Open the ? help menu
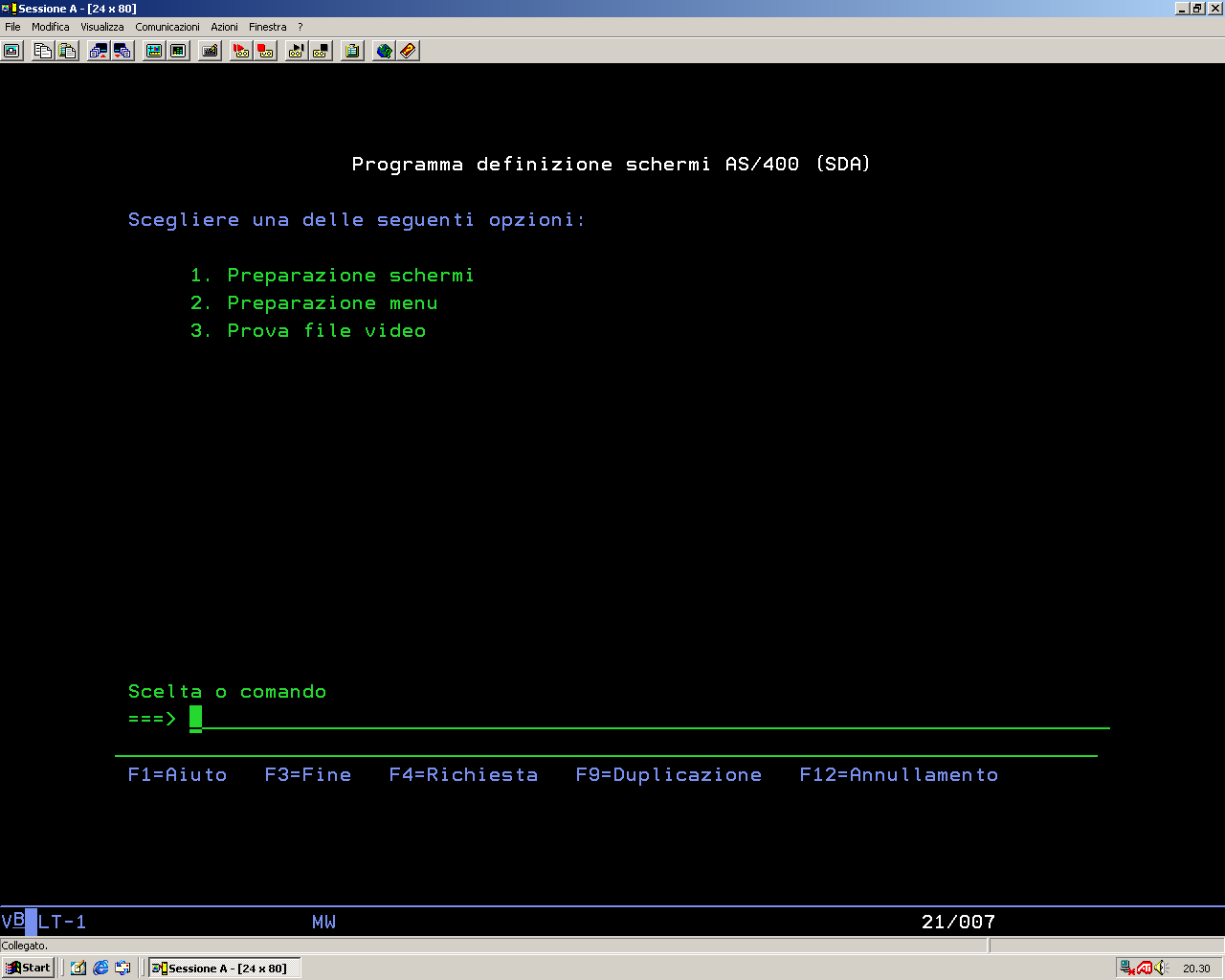Image resolution: width=1225 pixels, height=980 pixels. (301, 27)
